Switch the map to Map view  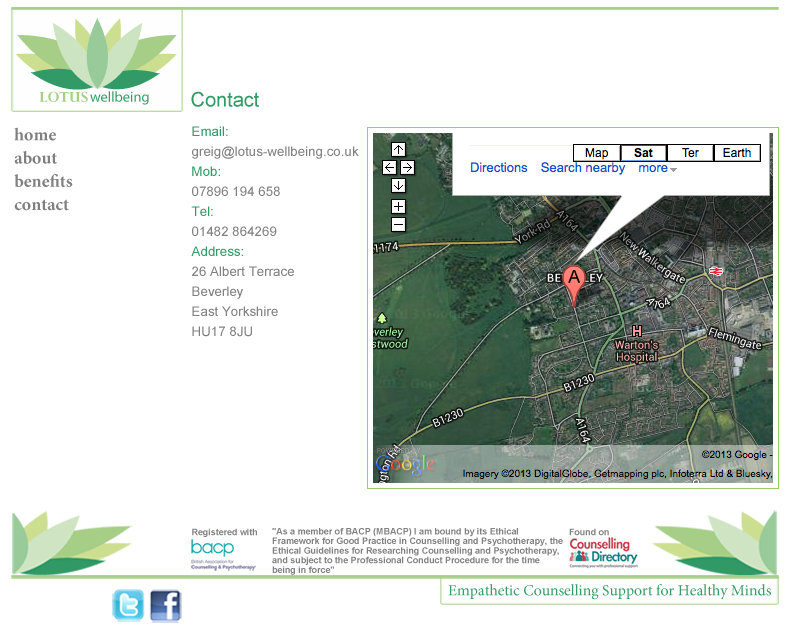(x=597, y=153)
